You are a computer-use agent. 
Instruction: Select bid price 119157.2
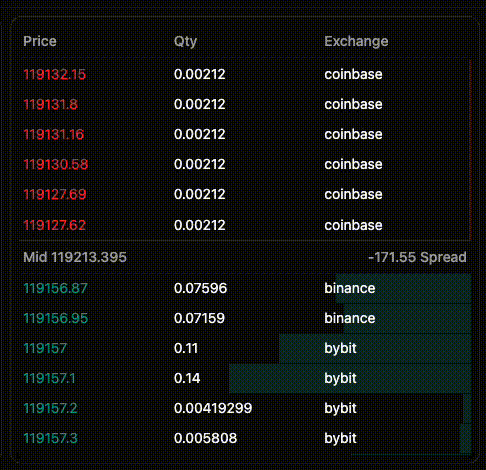[50, 408]
